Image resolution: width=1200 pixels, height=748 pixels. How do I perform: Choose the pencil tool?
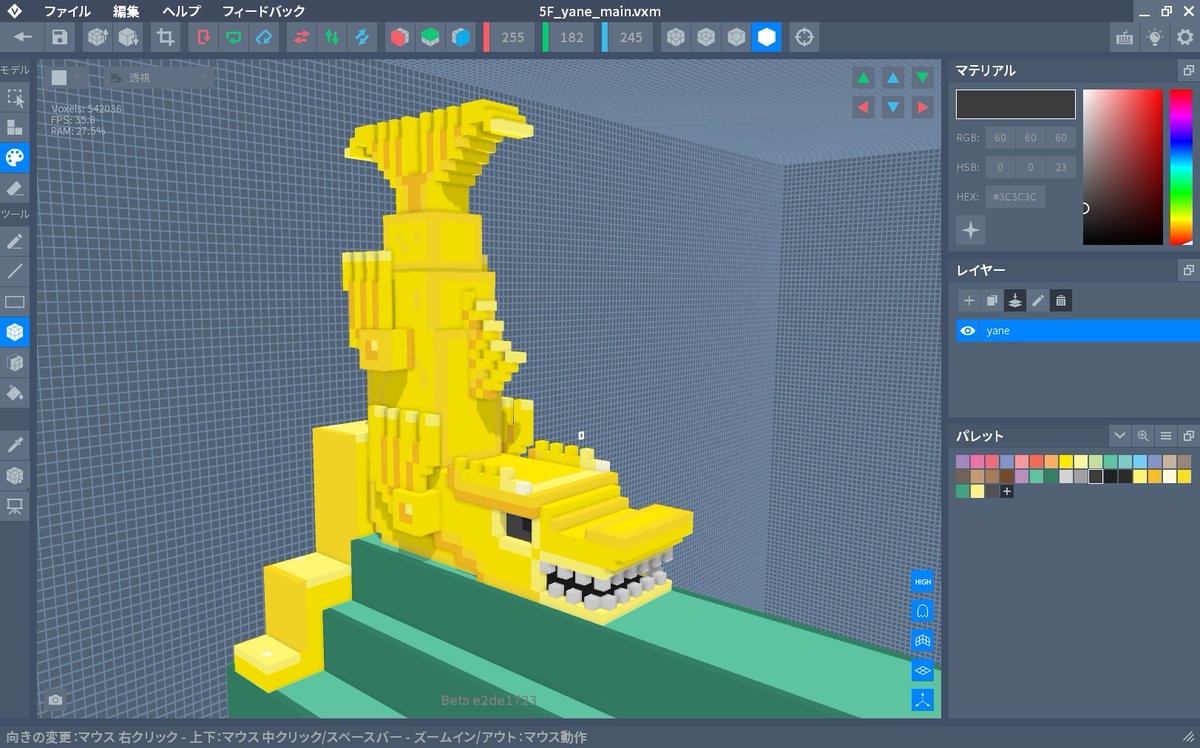pos(15,241)
